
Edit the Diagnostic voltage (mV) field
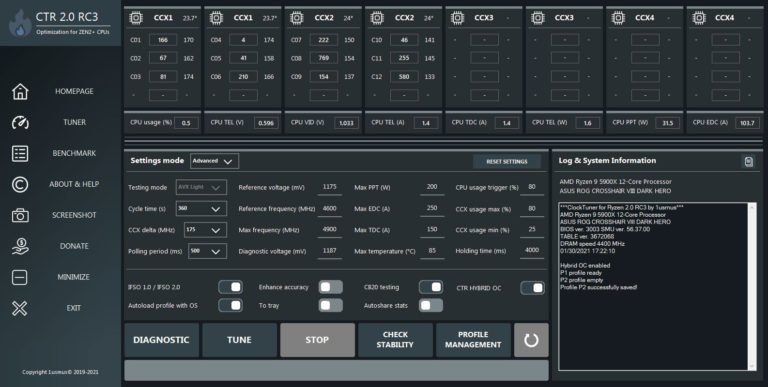tap(330, 251)
